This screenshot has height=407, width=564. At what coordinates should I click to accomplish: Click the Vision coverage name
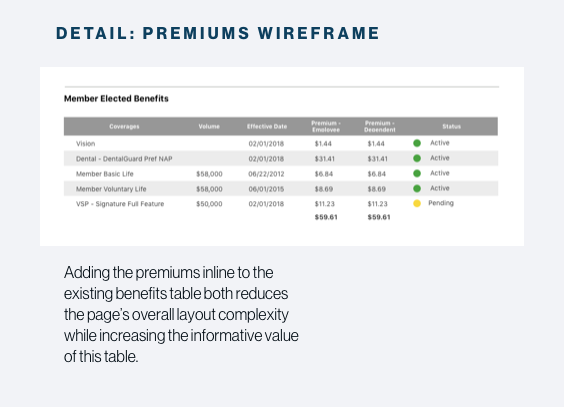tap(86, 143)
